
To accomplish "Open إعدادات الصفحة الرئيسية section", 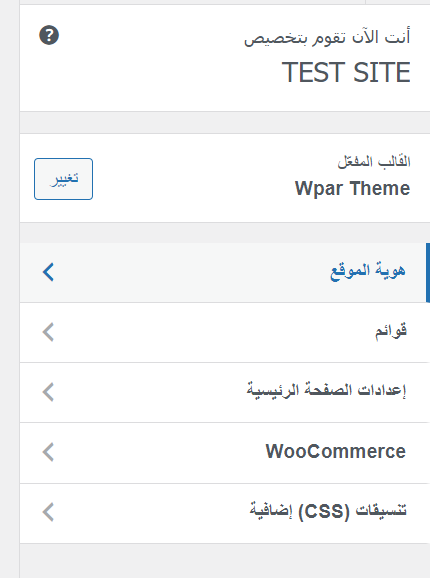I will (225, 393).
